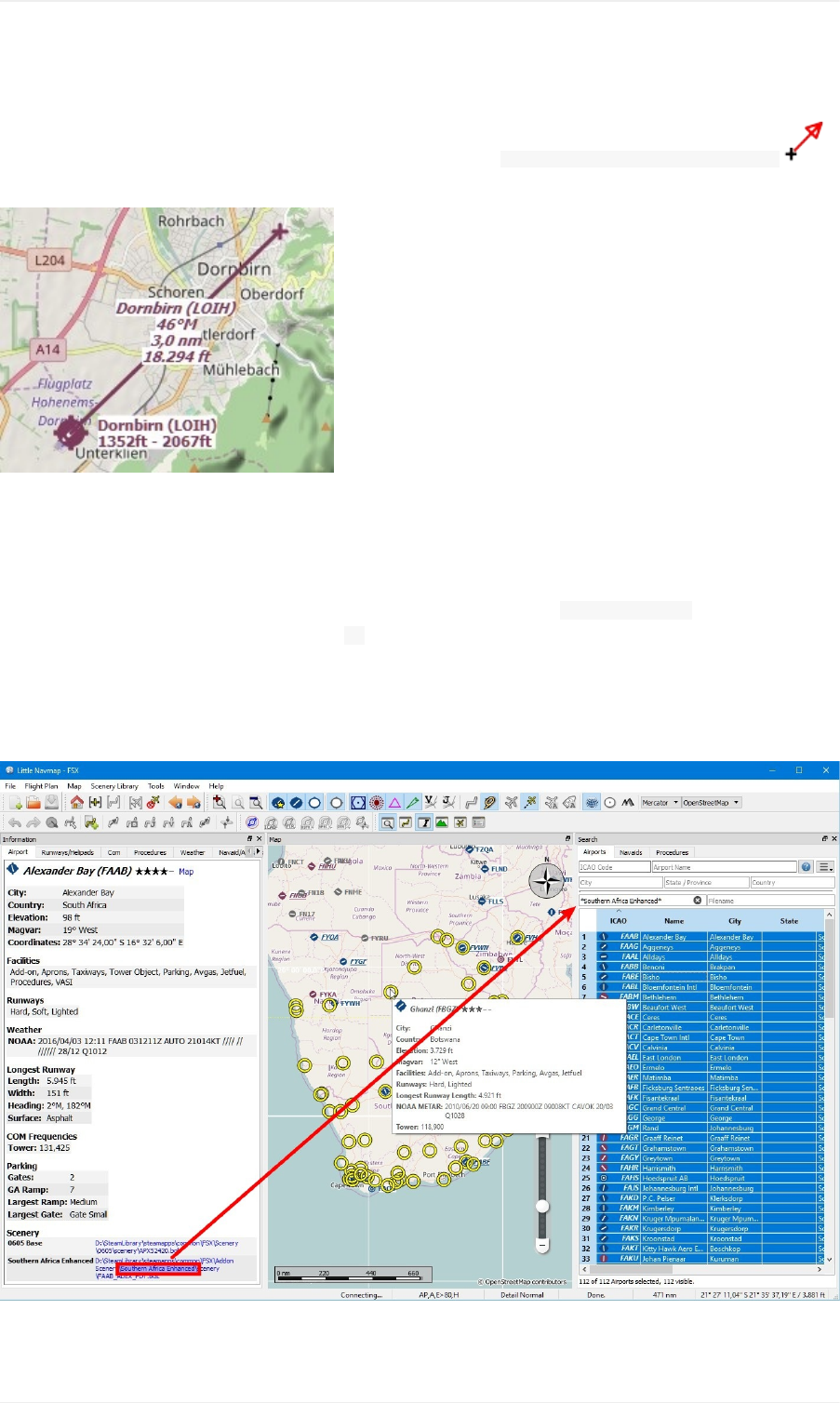Viewport: 840px width, 1403px height.
Task: Sort table by ICAO column
Action: [x=619, y=921]
